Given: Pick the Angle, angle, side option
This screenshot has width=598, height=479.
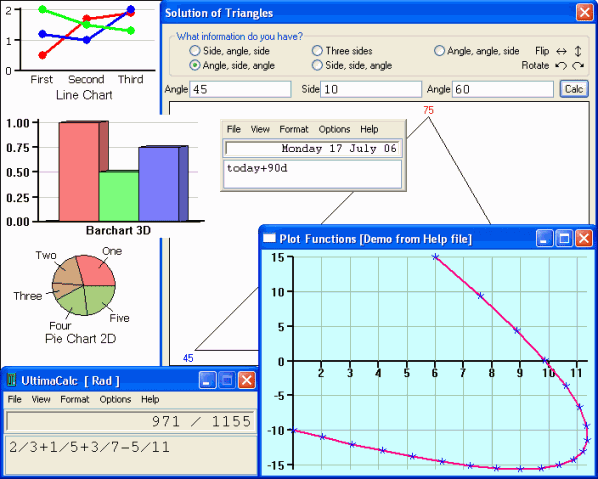Looking at the screenshot, I should click(477, 51).
